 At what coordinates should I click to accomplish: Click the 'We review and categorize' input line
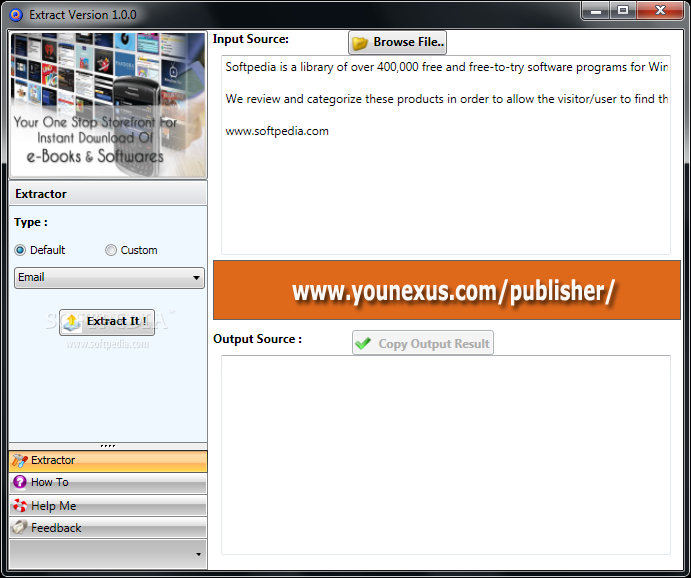point(446,99)
